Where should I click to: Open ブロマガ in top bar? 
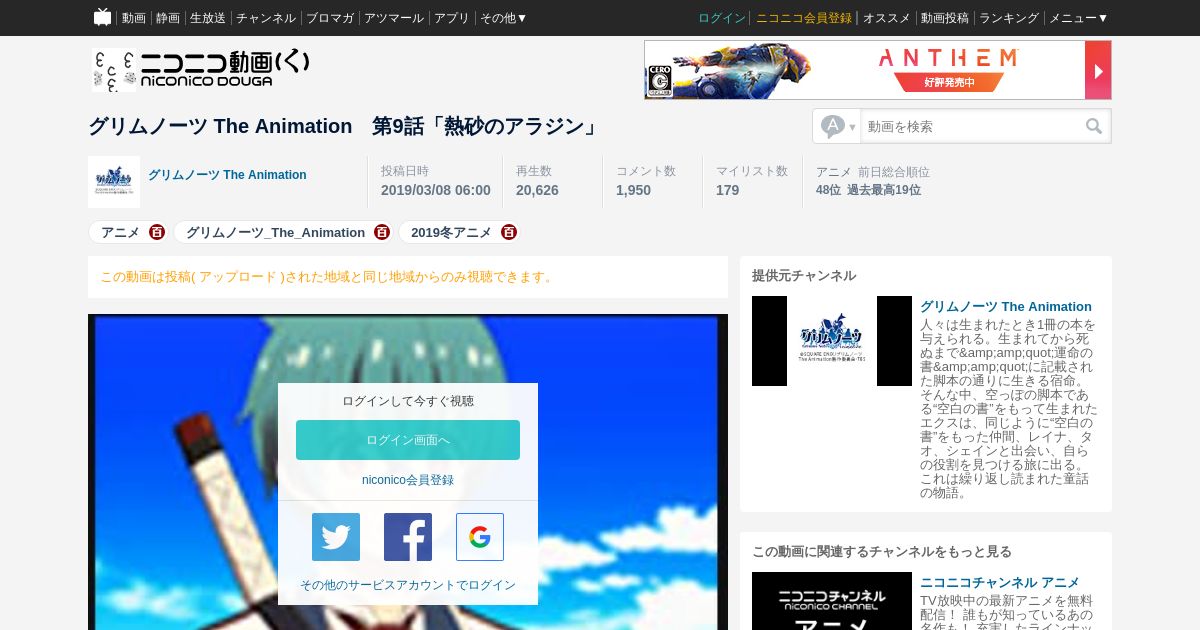pyautogui.click(x=330, y=18)
